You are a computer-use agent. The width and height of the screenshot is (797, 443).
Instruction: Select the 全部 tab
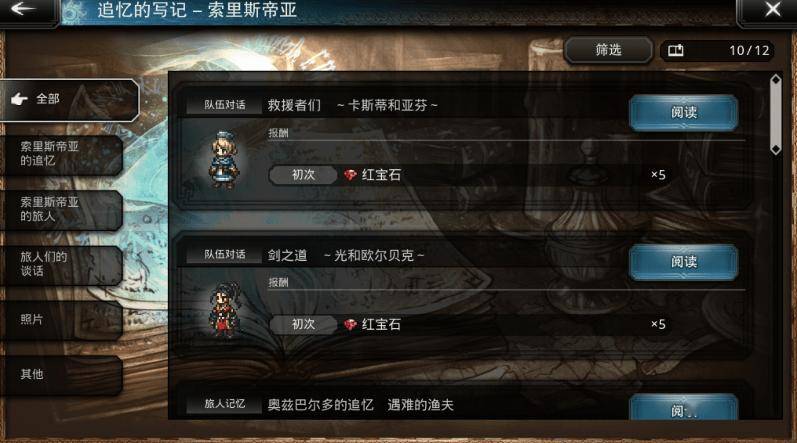69,99
